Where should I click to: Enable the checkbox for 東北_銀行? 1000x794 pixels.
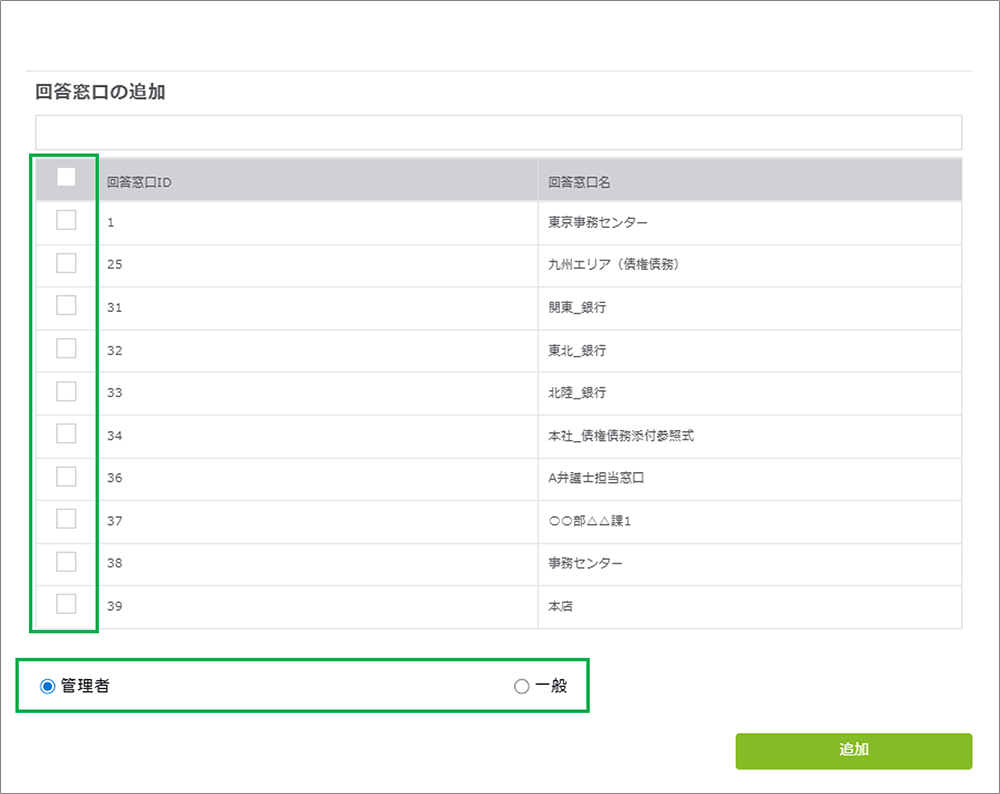pos(66,349)
